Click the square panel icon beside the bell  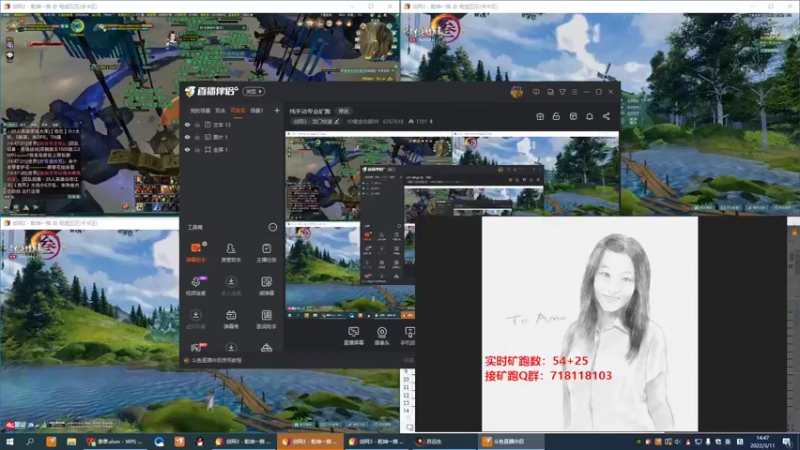[x=573, y=116]
